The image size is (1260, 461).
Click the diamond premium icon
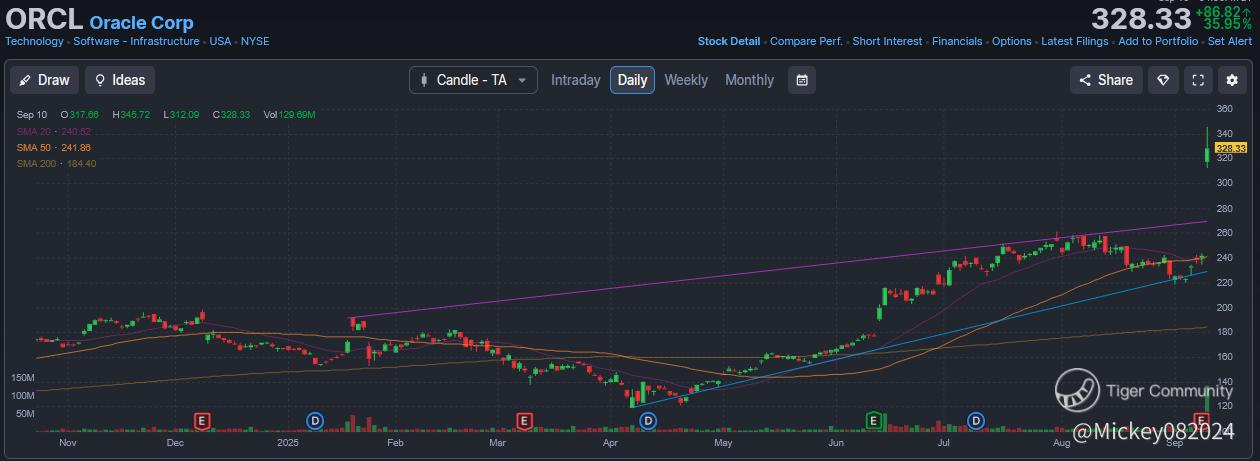click(x=1163, y=80)
